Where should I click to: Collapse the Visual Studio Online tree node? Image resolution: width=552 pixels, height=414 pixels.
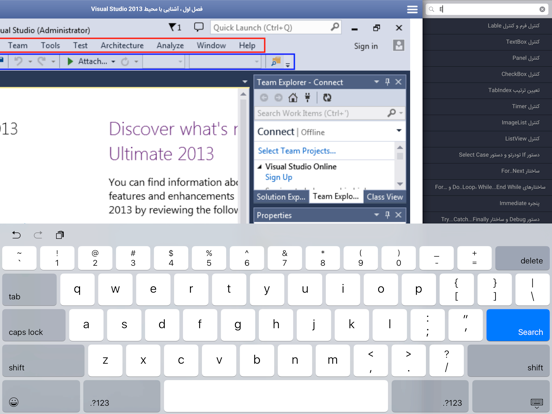[x=260, y=167]
